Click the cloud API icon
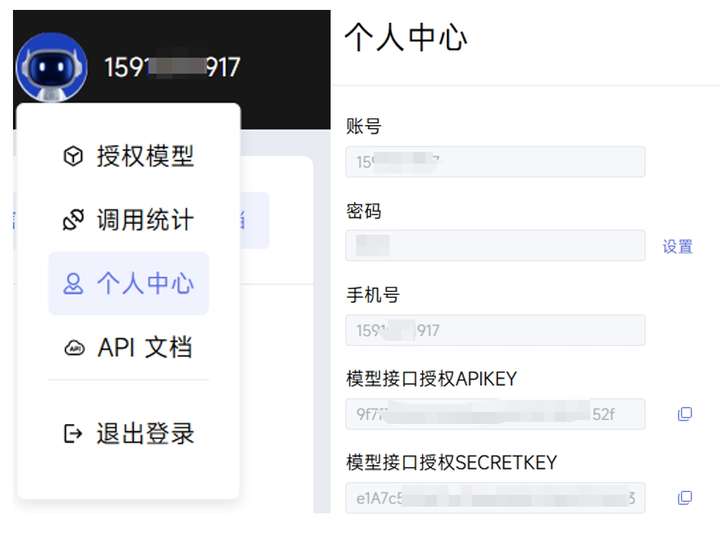720x540 pixels. (x=74, y=348)
